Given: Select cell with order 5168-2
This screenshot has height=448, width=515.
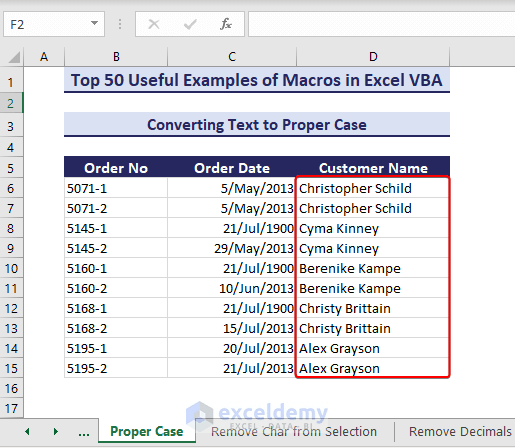Looking at the screenshot, I should coord(116,328).
